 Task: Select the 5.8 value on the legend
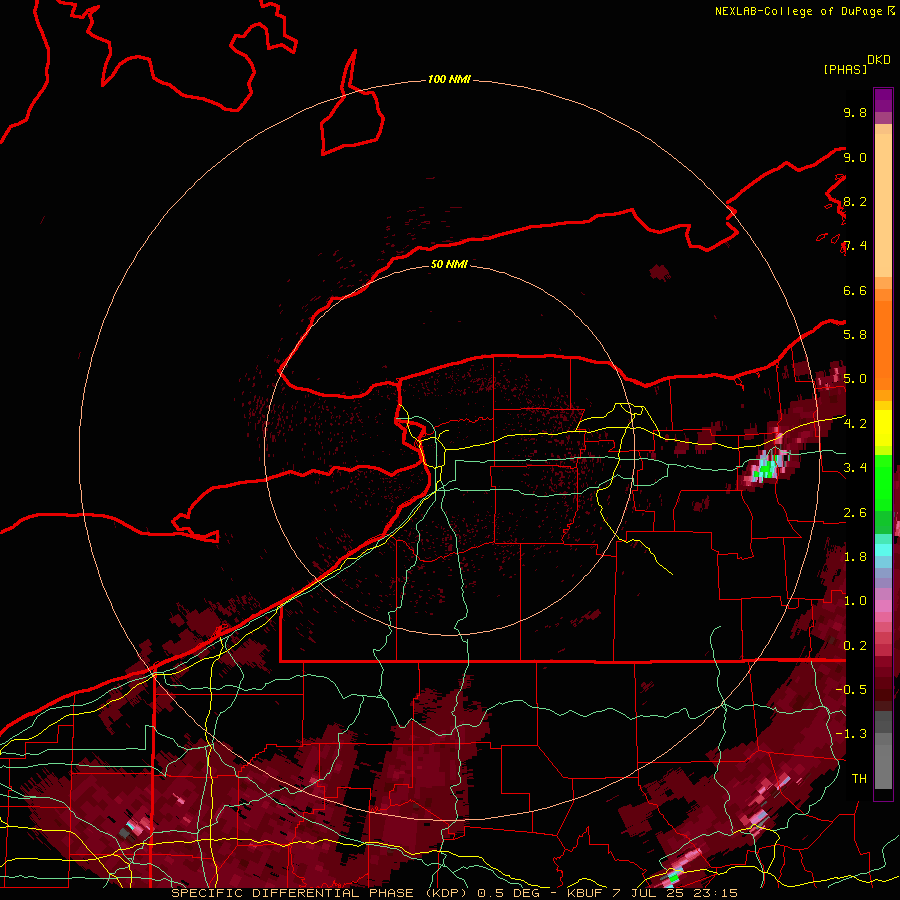pyautogui.click(x=855, y=334)
